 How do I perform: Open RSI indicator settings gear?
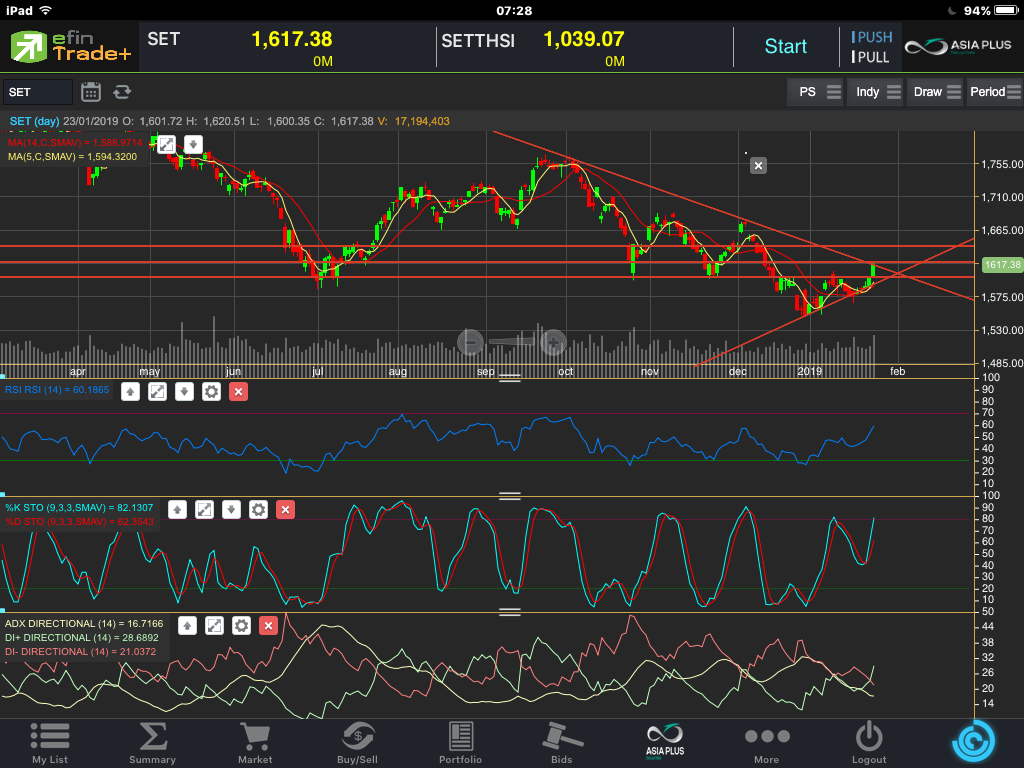tap(211, 391)
